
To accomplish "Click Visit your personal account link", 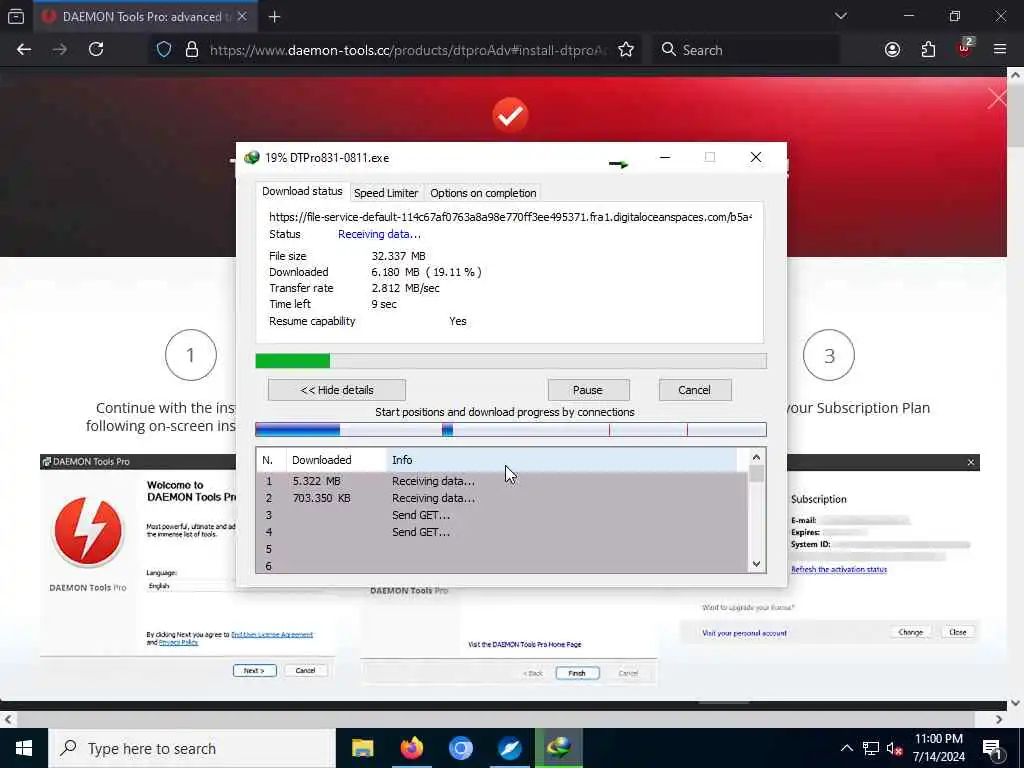I will click(744, 633).
